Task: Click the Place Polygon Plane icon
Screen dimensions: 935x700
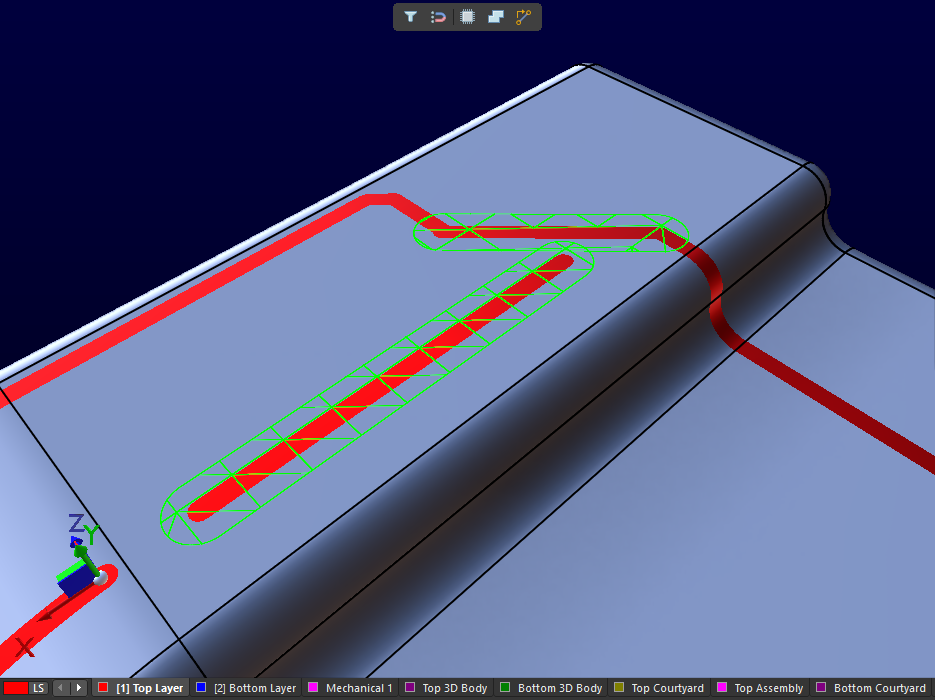Action: click(495, 17)
